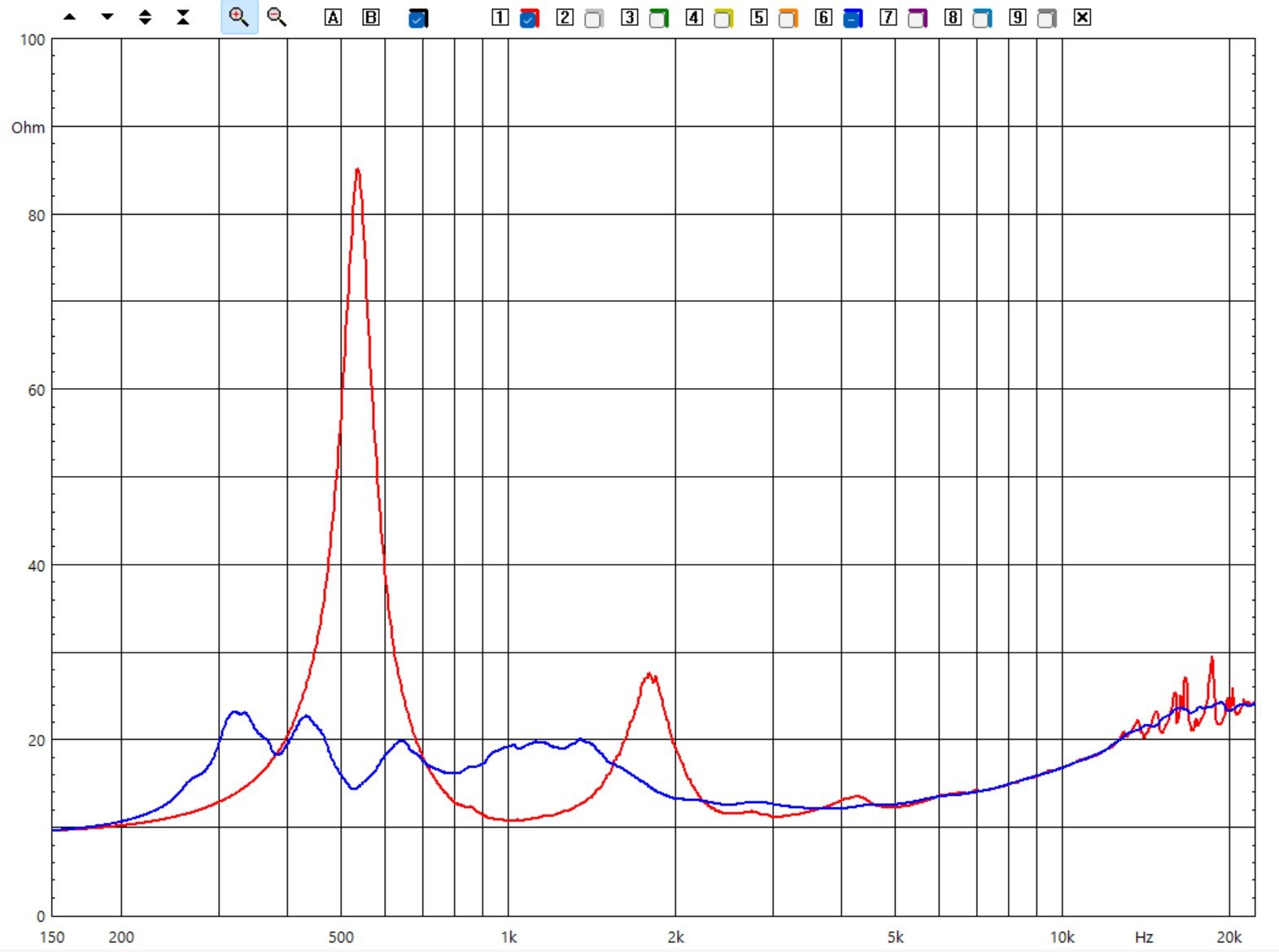
Task: Click the 150 frequency axis label
Action: [x=52, y=937]
